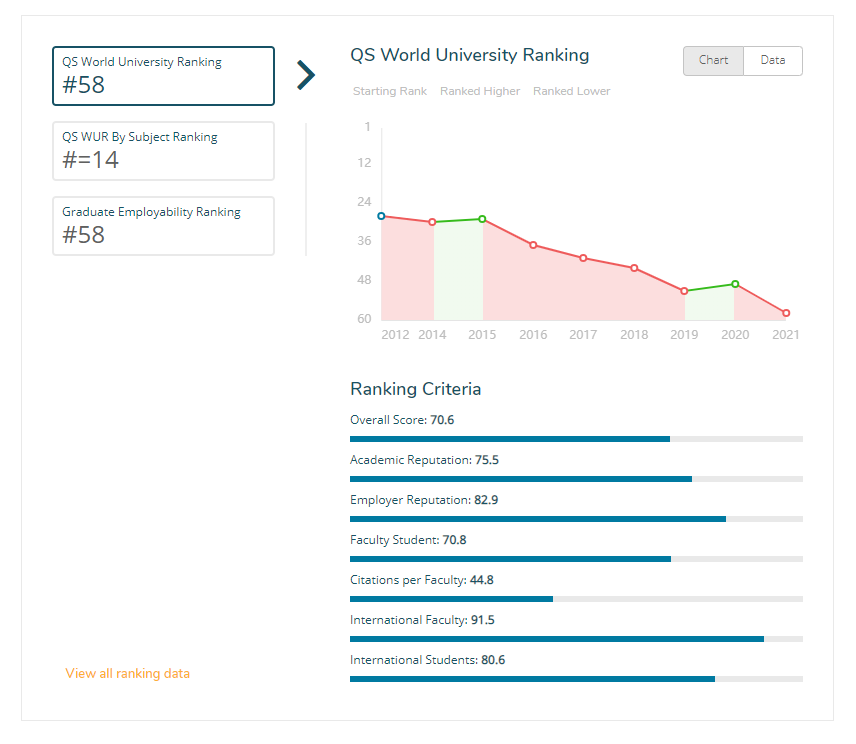Click the Academic Reputation progress bar

[576, 479]
